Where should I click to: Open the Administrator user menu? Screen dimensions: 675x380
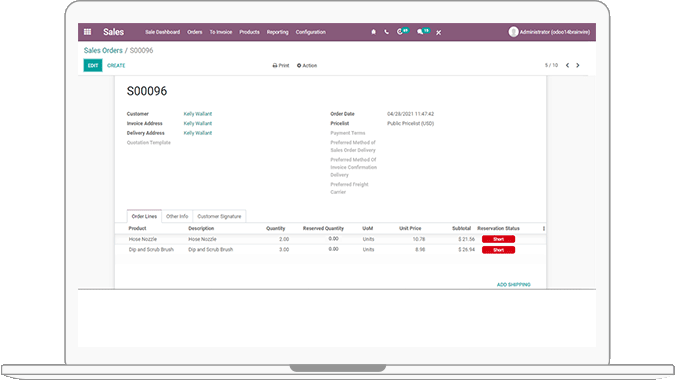549,32
